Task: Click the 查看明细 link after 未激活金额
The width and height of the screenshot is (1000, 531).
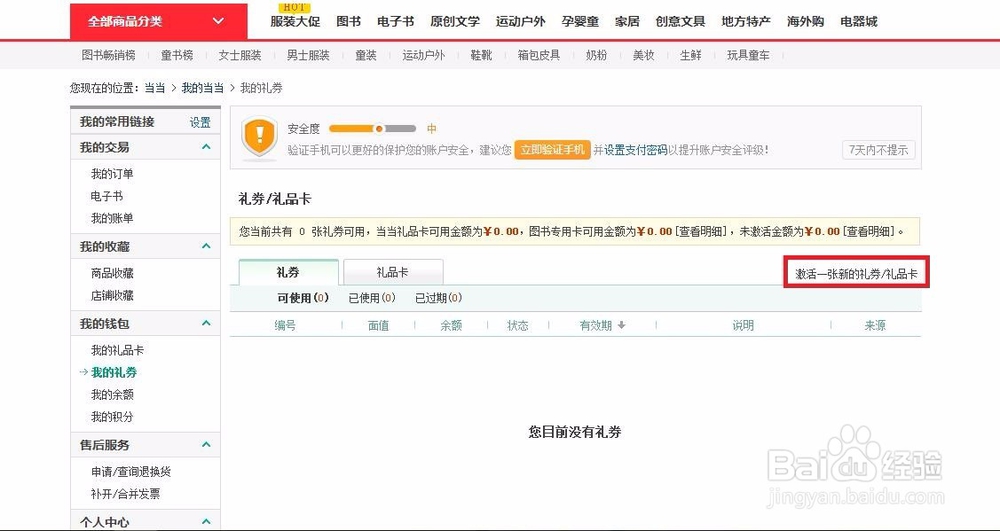Action: (869, 231)
